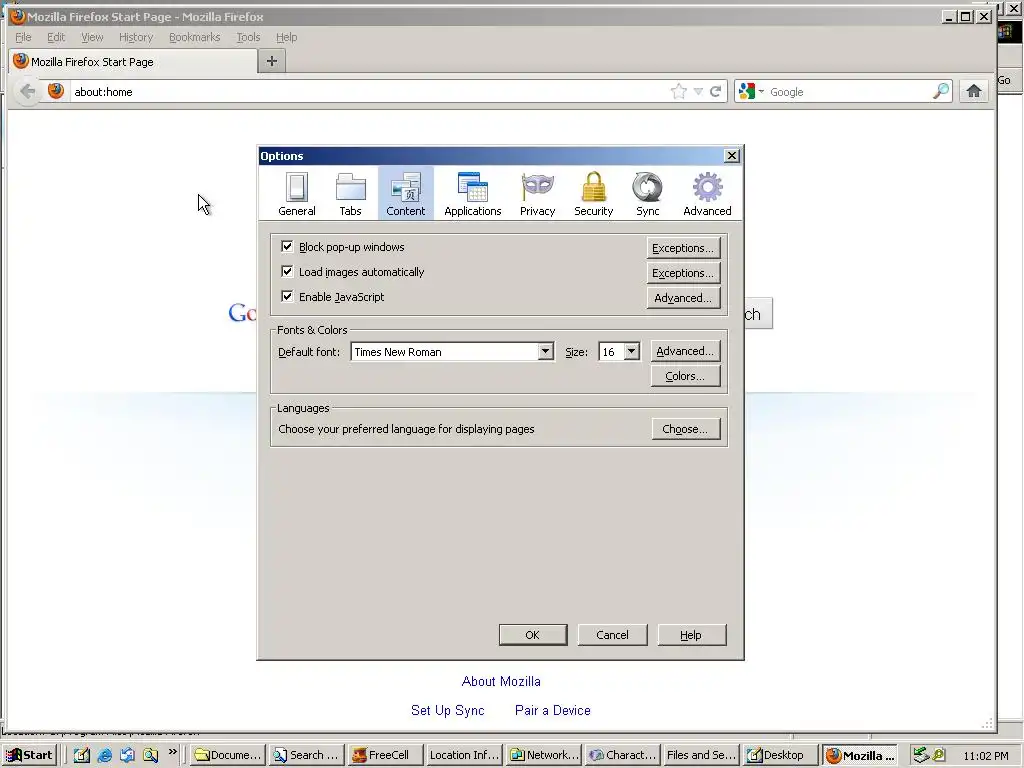Open Fonts Advanced button
This screenshot has height=768, width=1024.
685,351
